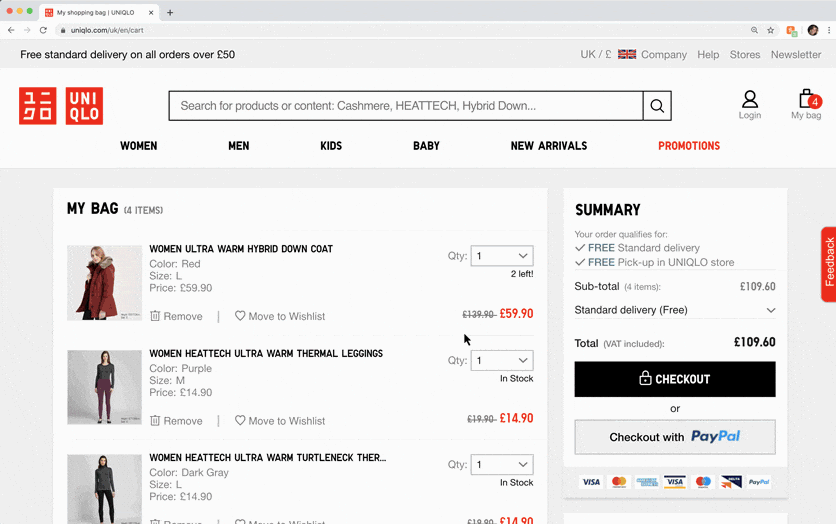Open a new browser tab
The width and height of the screenshot is (836, 524).
tap(170, 13)
